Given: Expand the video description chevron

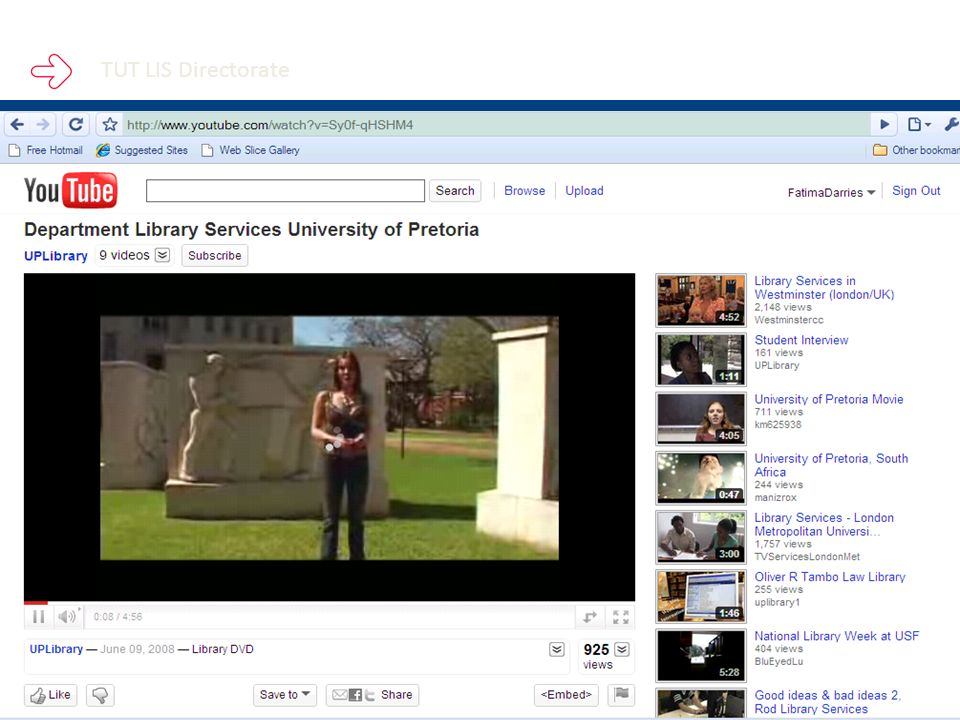Looking at the screenshot, I should [x=557, y=650].
